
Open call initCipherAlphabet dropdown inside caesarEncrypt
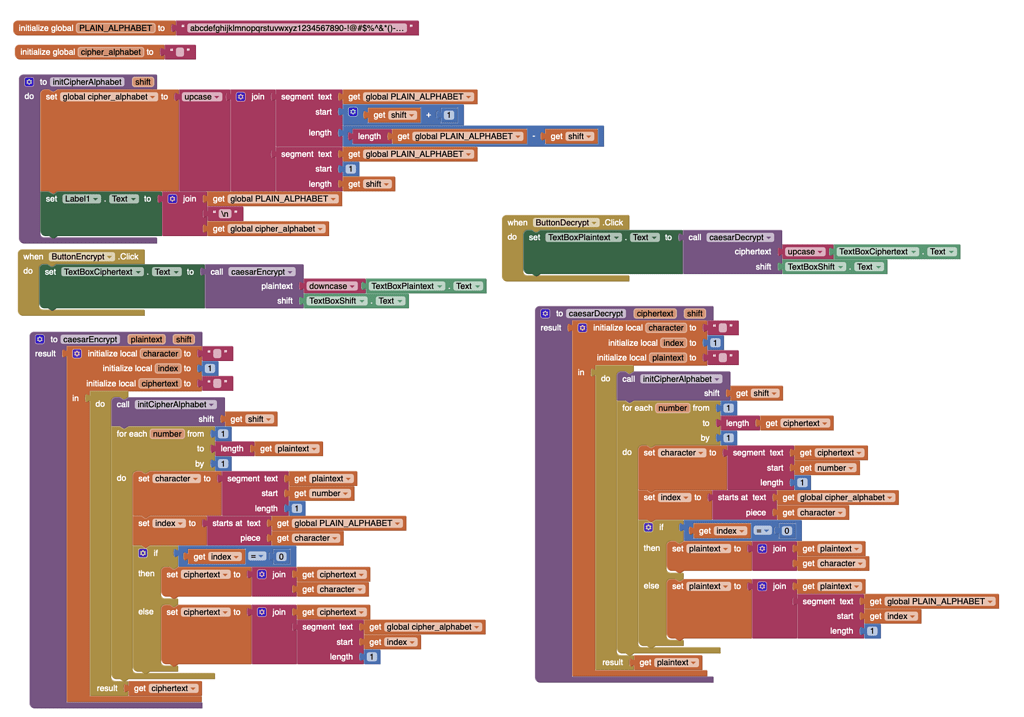[x=175, y=405]
